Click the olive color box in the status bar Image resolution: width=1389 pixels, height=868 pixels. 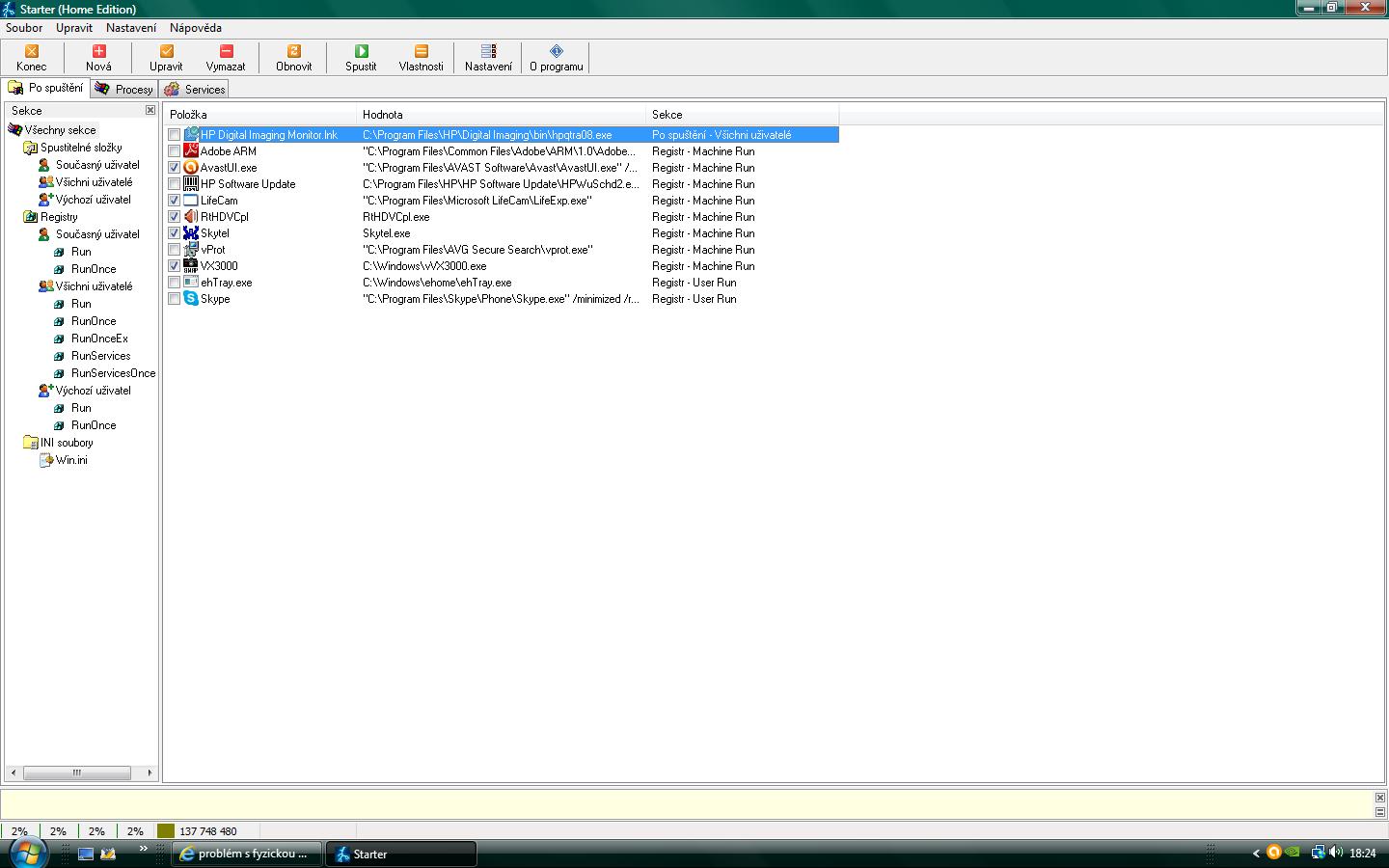(166, 830)
